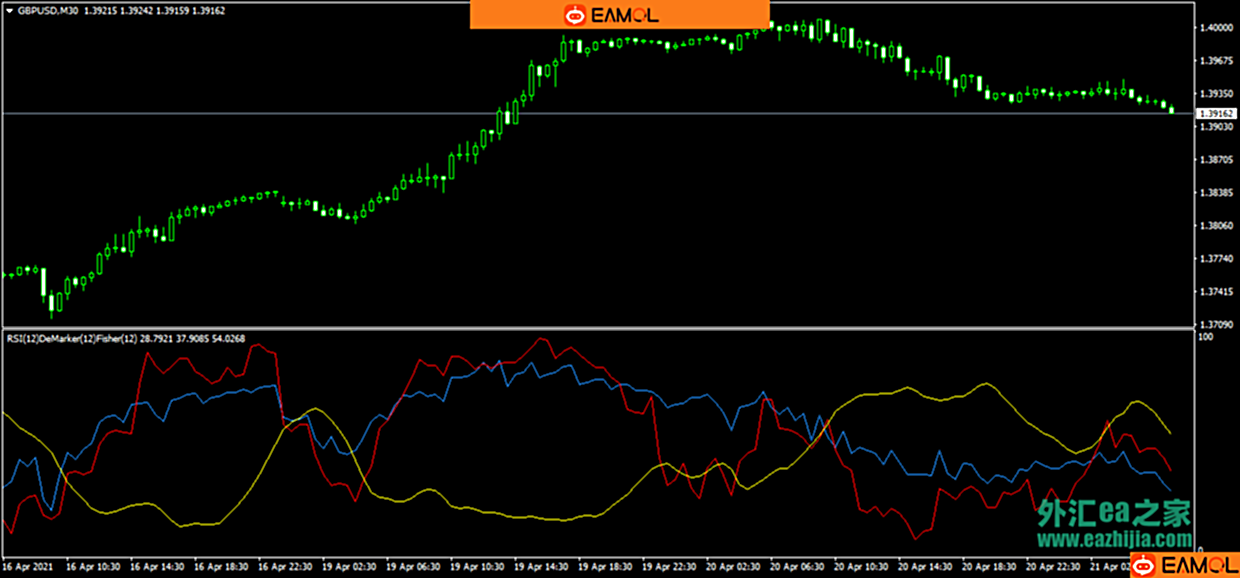Select the 19 Apr 02:30 time label
Screen dimensions: 1240x578
[351, 565]
